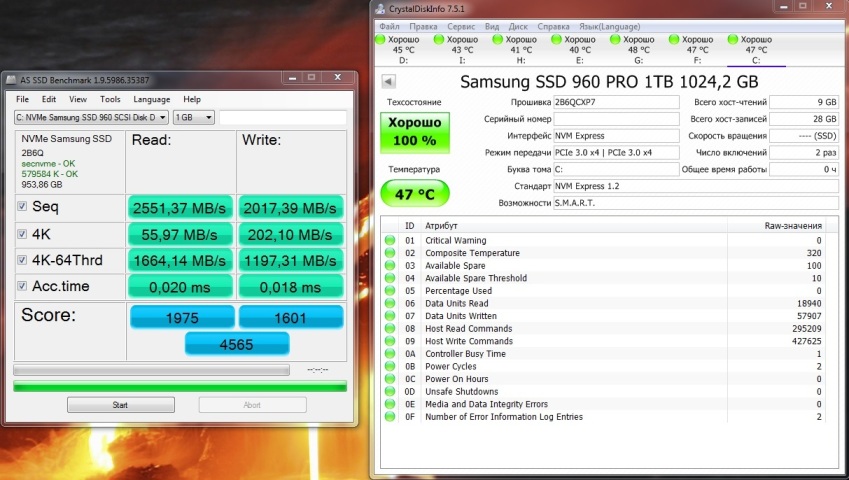The width and height of the screenshot is (849, 480).
Task: Click green status dot for Data Units Read
Action: [x=390, y=303]
